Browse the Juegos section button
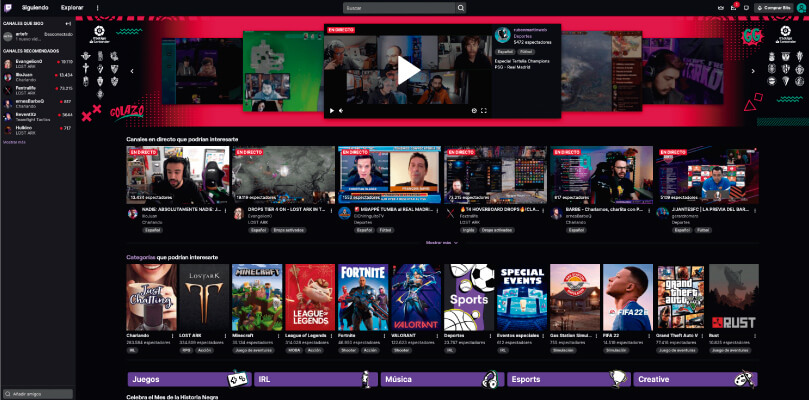Image resolution: width=809 pixels, height=400 pixels. (x=189, y=379)
